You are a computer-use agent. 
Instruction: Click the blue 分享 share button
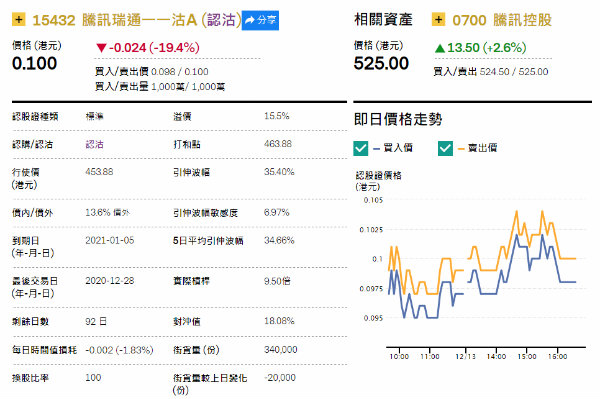260,20
